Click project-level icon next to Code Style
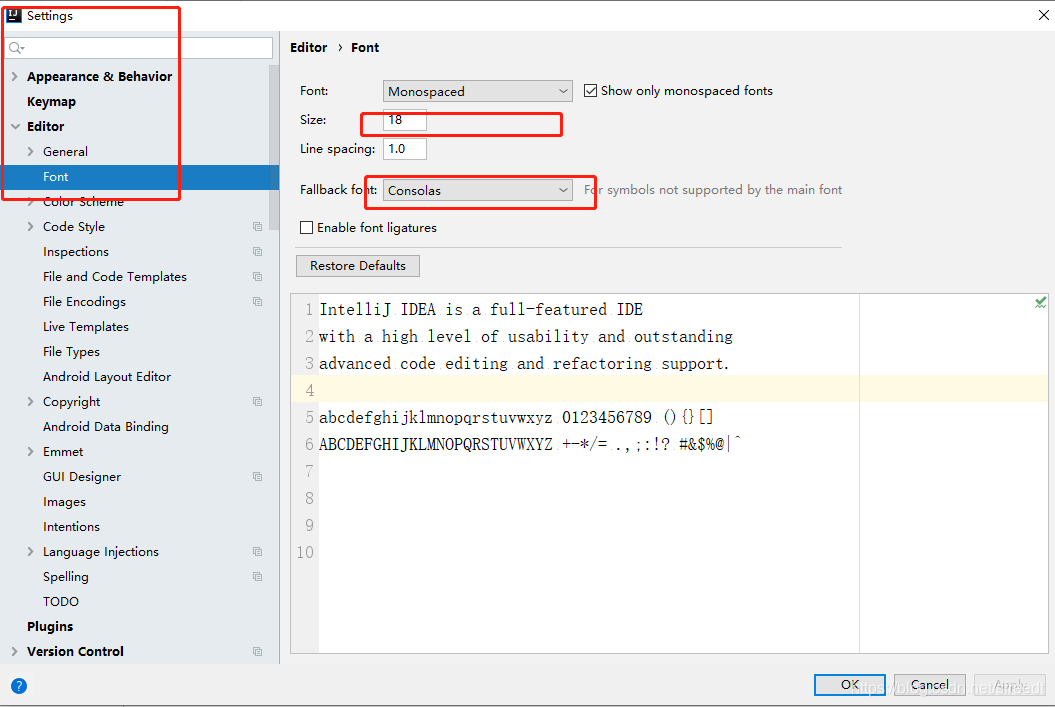 point(257,227)
